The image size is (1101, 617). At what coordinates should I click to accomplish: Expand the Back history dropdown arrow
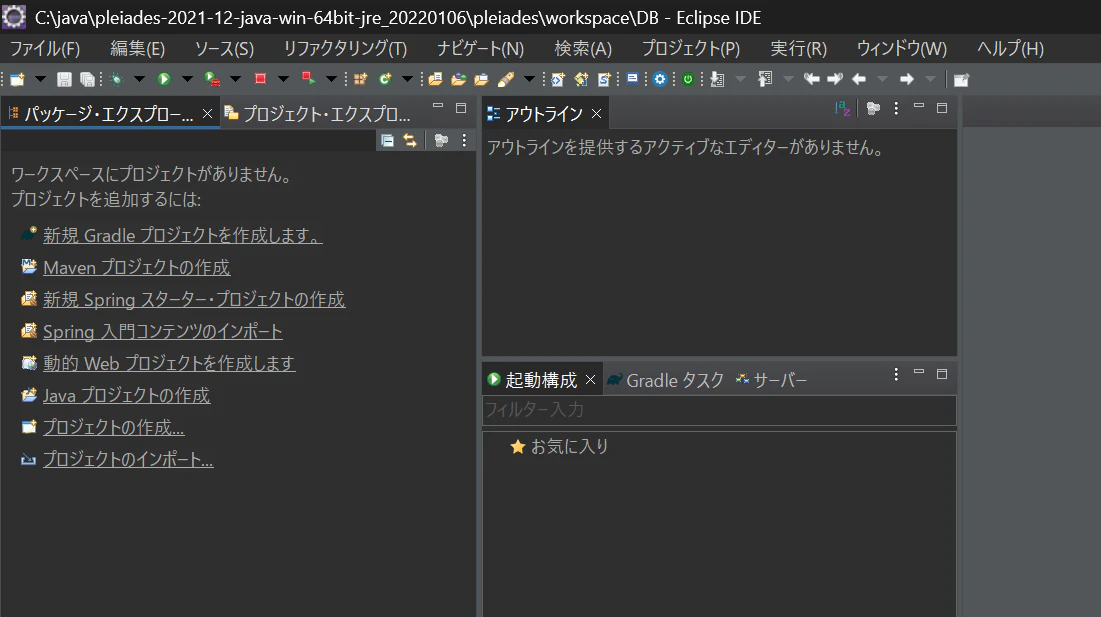(883, 79)
